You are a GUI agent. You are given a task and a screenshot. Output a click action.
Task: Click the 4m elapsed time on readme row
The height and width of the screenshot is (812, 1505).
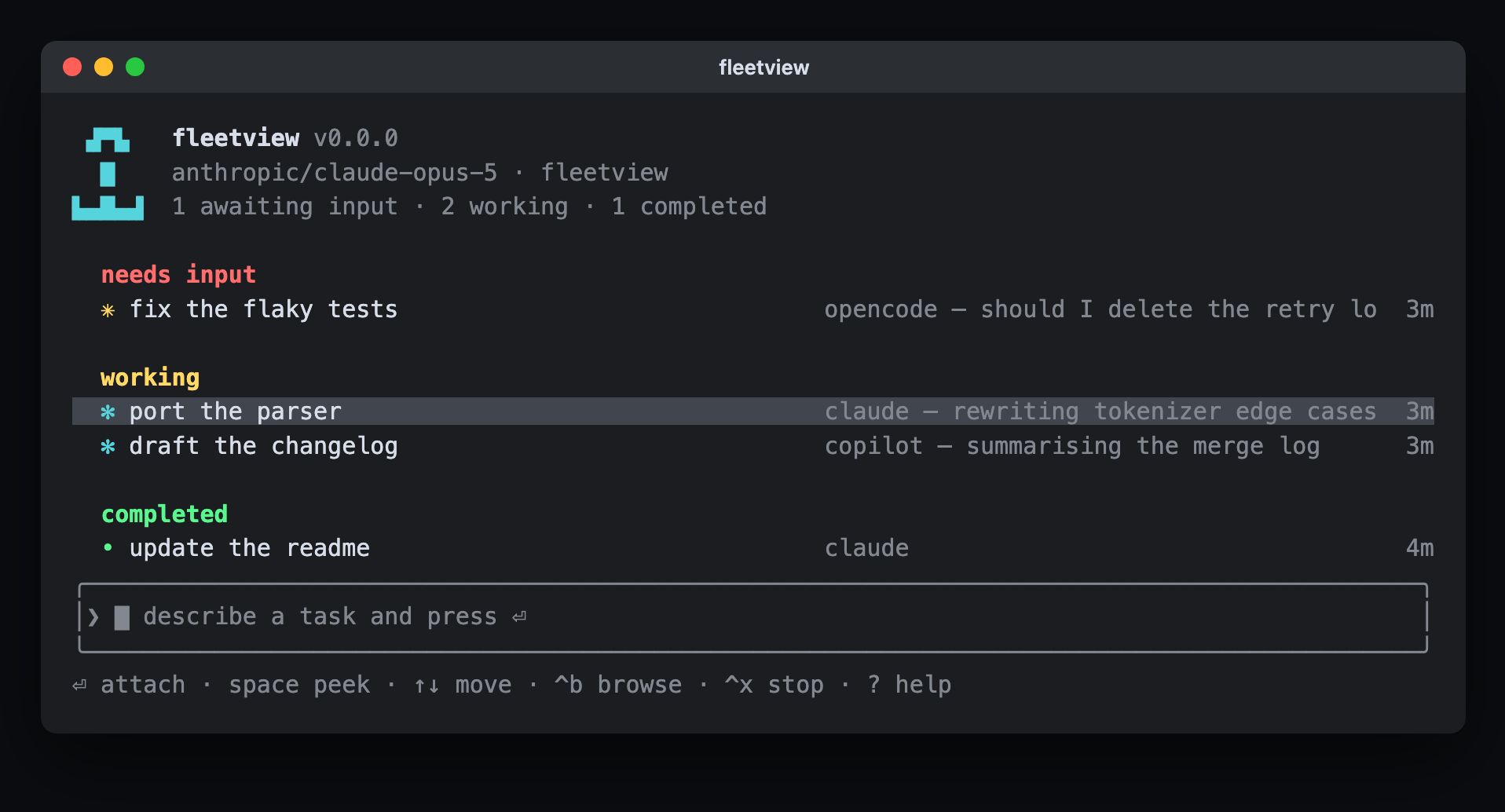point(1419,548)
